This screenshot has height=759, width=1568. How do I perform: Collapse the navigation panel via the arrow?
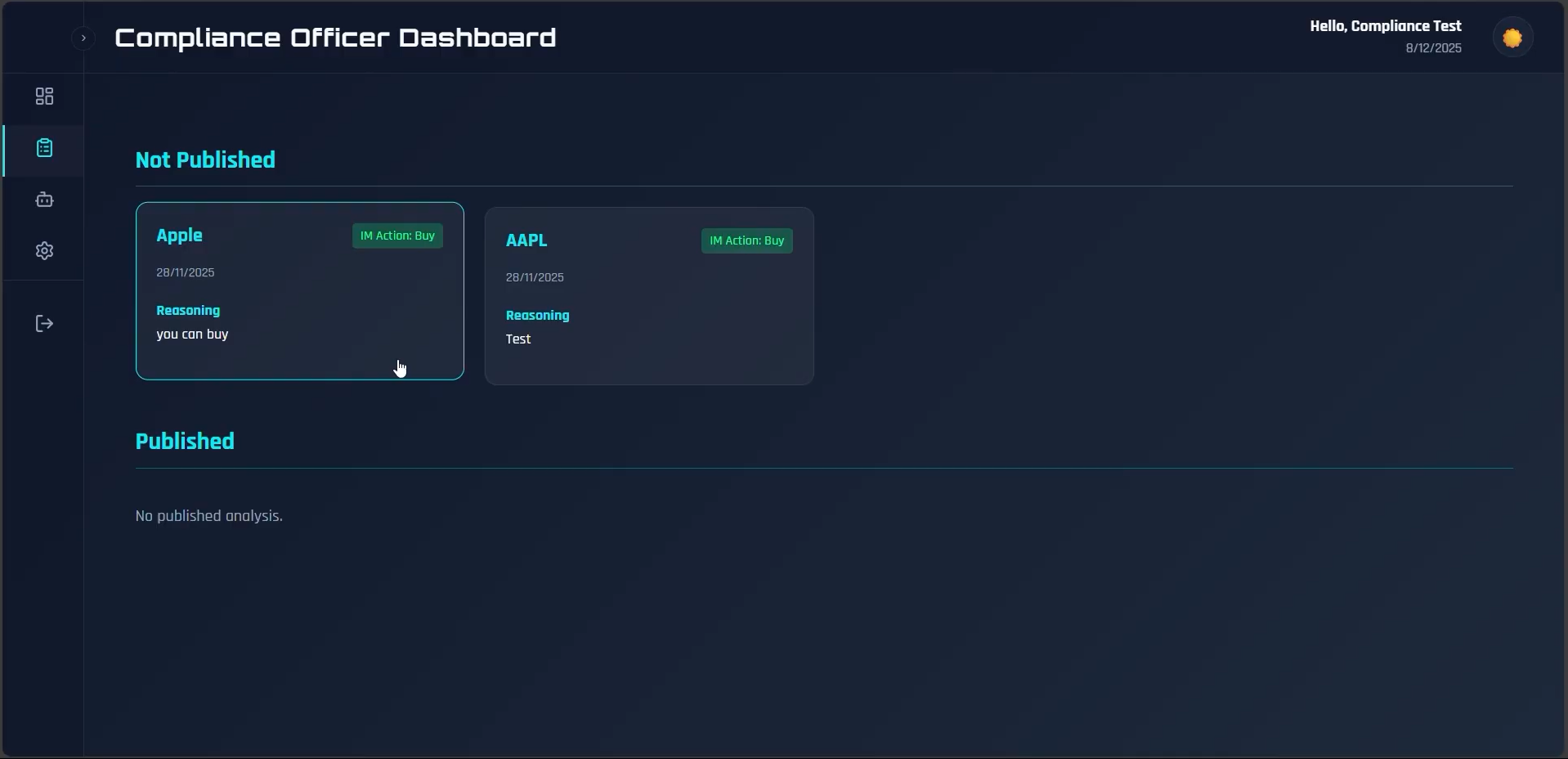83,38
